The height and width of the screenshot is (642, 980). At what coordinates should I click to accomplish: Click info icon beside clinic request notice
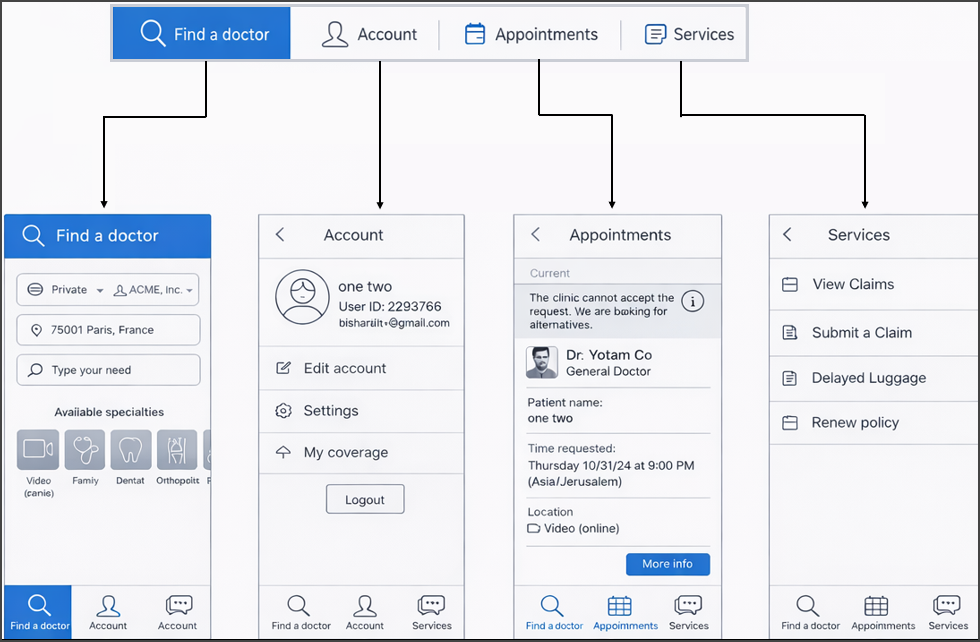(692, 301)
